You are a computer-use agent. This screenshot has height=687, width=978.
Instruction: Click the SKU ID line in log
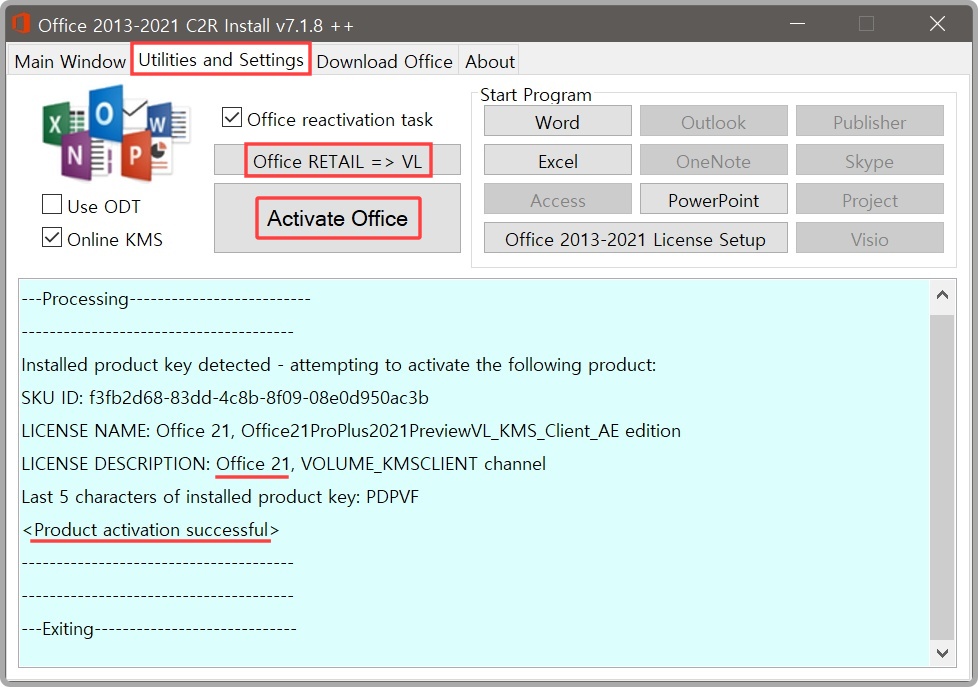coord(225,397)
